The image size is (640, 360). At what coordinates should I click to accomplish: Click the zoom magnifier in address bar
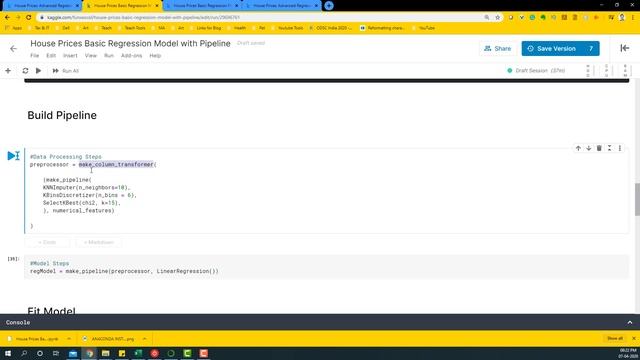coord(487,18)
